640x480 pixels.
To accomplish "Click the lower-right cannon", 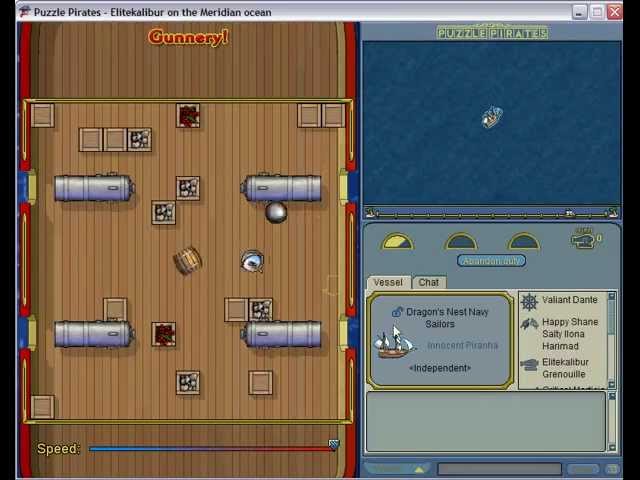I will coord(281,334).
